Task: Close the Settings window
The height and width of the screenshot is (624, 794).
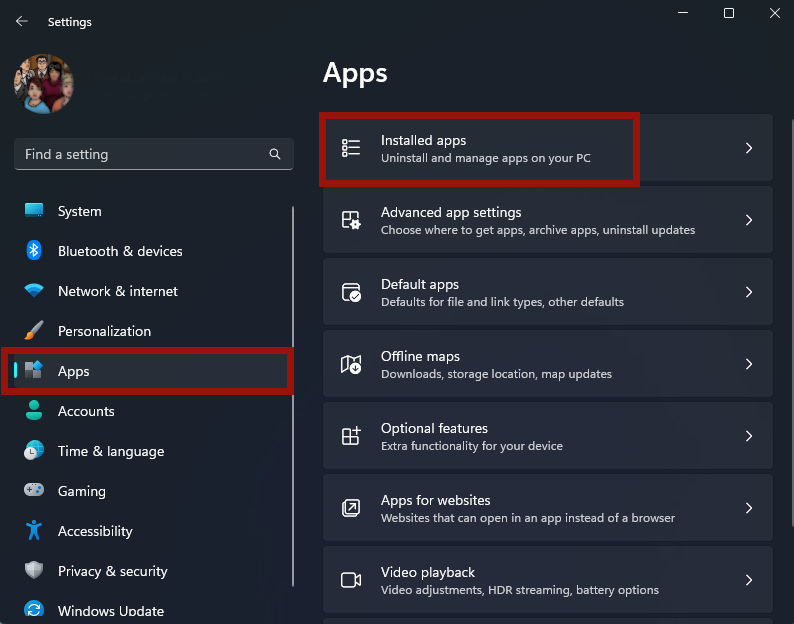Action: [x=774, y=13]
